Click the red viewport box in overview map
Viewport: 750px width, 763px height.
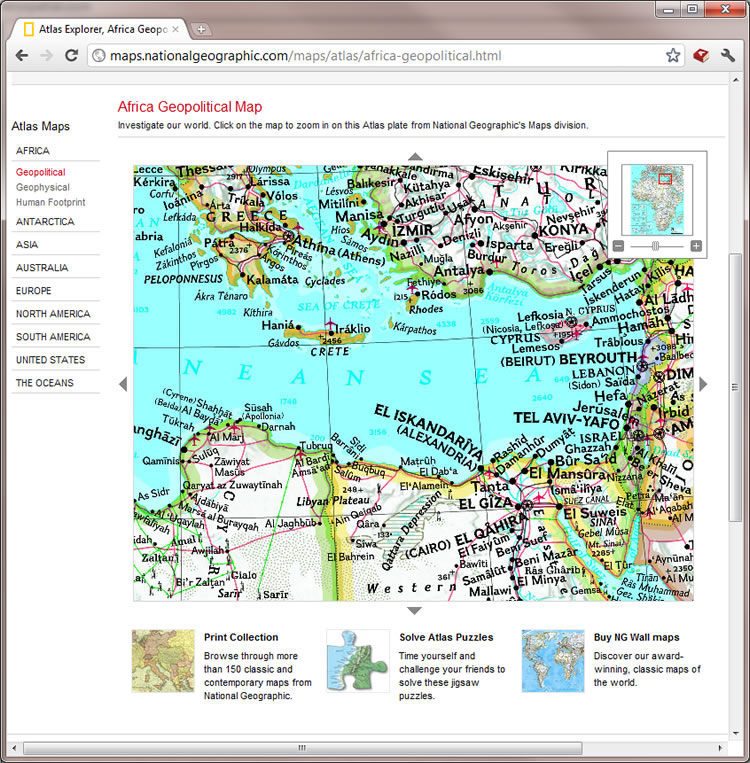[x=665, y=179]
